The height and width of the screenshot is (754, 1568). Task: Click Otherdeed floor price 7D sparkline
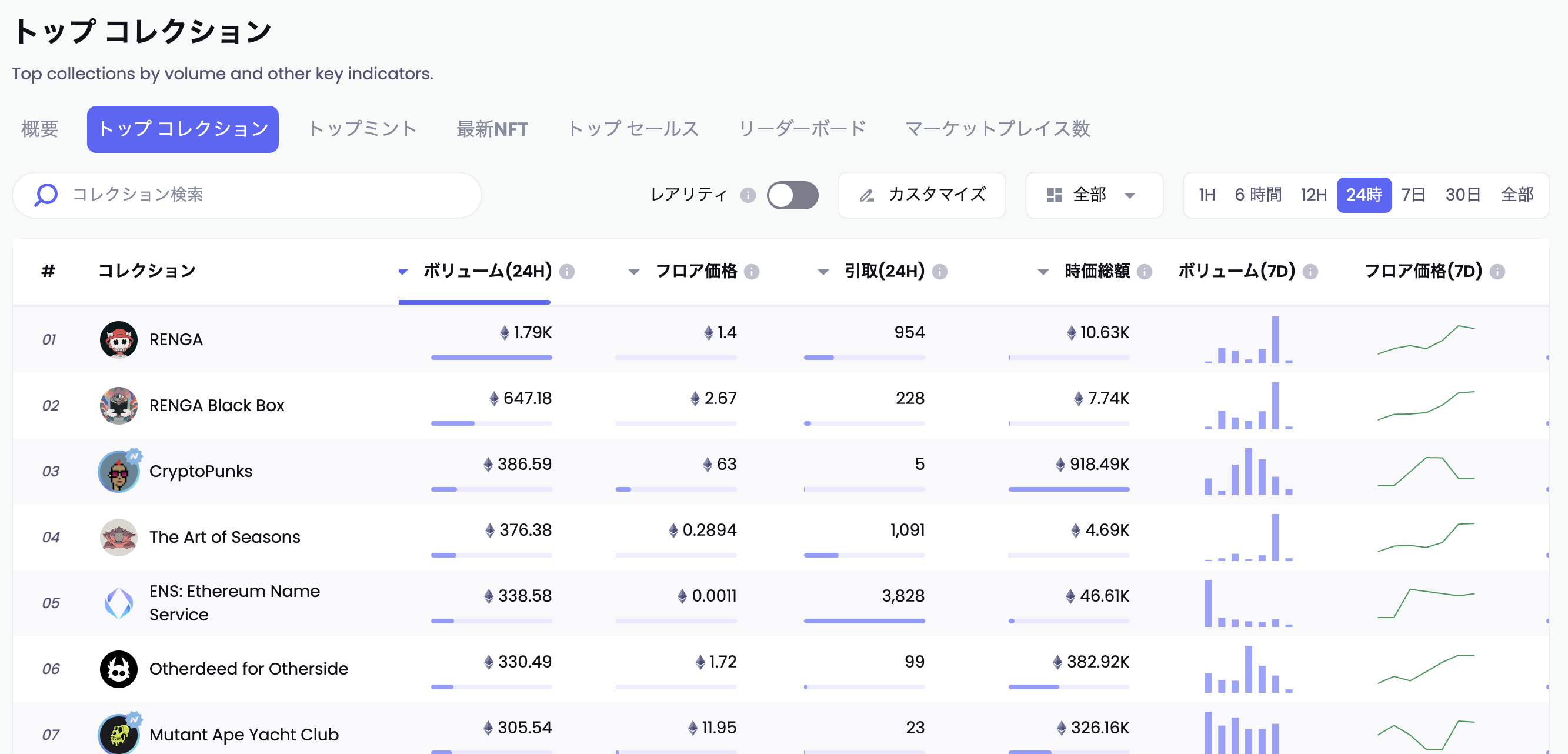pyautogui.click(x=1426, y=669)
